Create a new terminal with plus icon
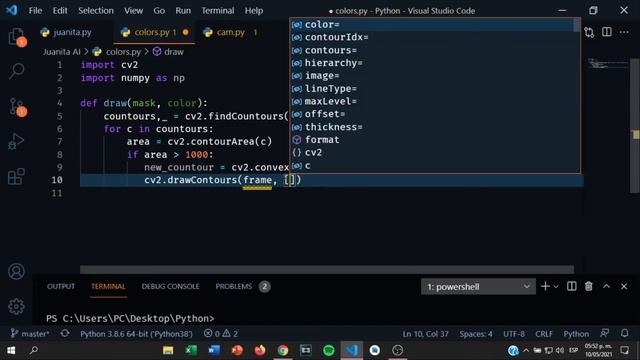640x360 pixels. 545,287
